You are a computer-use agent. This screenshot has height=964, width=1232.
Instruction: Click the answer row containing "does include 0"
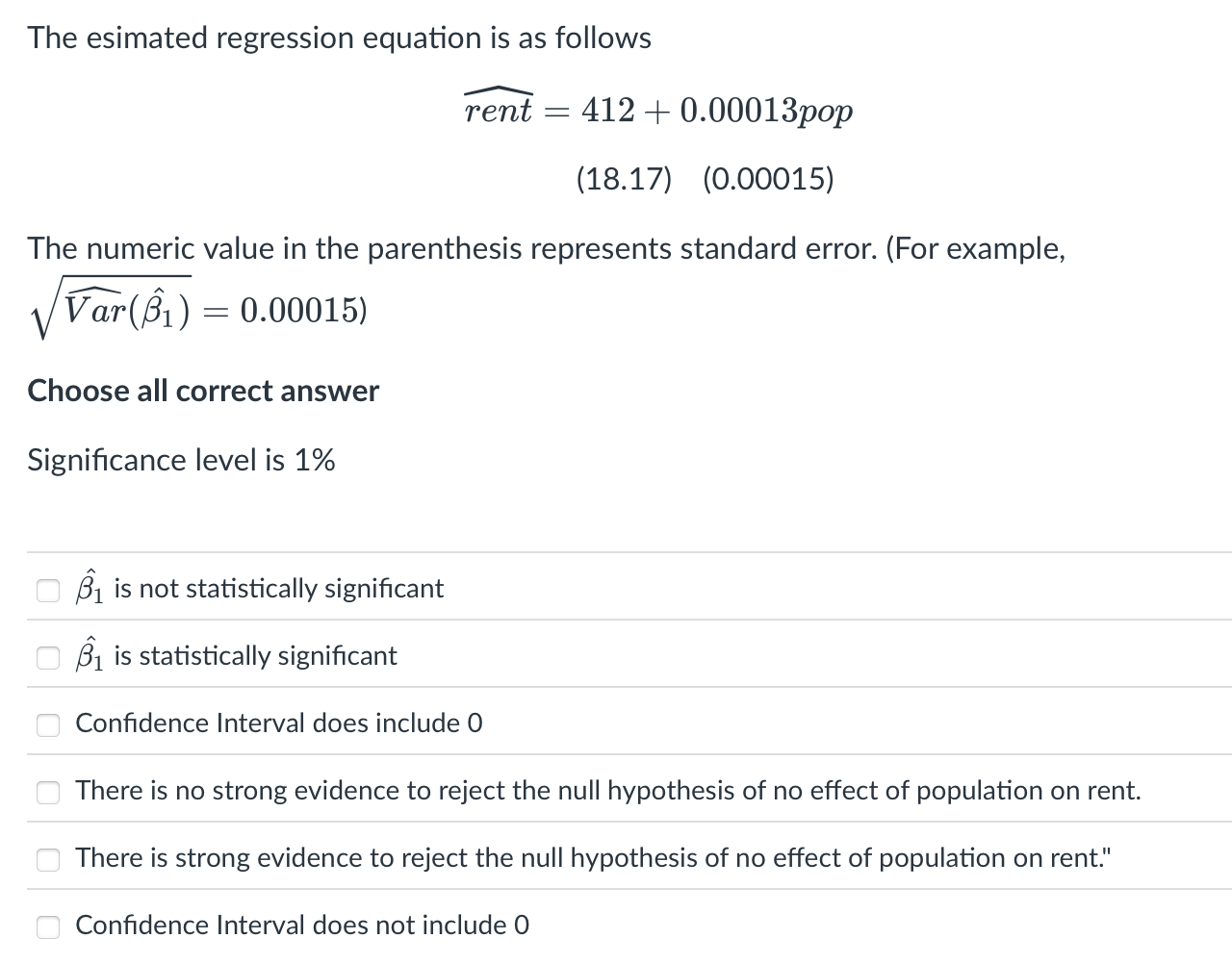tap(278, 723)
